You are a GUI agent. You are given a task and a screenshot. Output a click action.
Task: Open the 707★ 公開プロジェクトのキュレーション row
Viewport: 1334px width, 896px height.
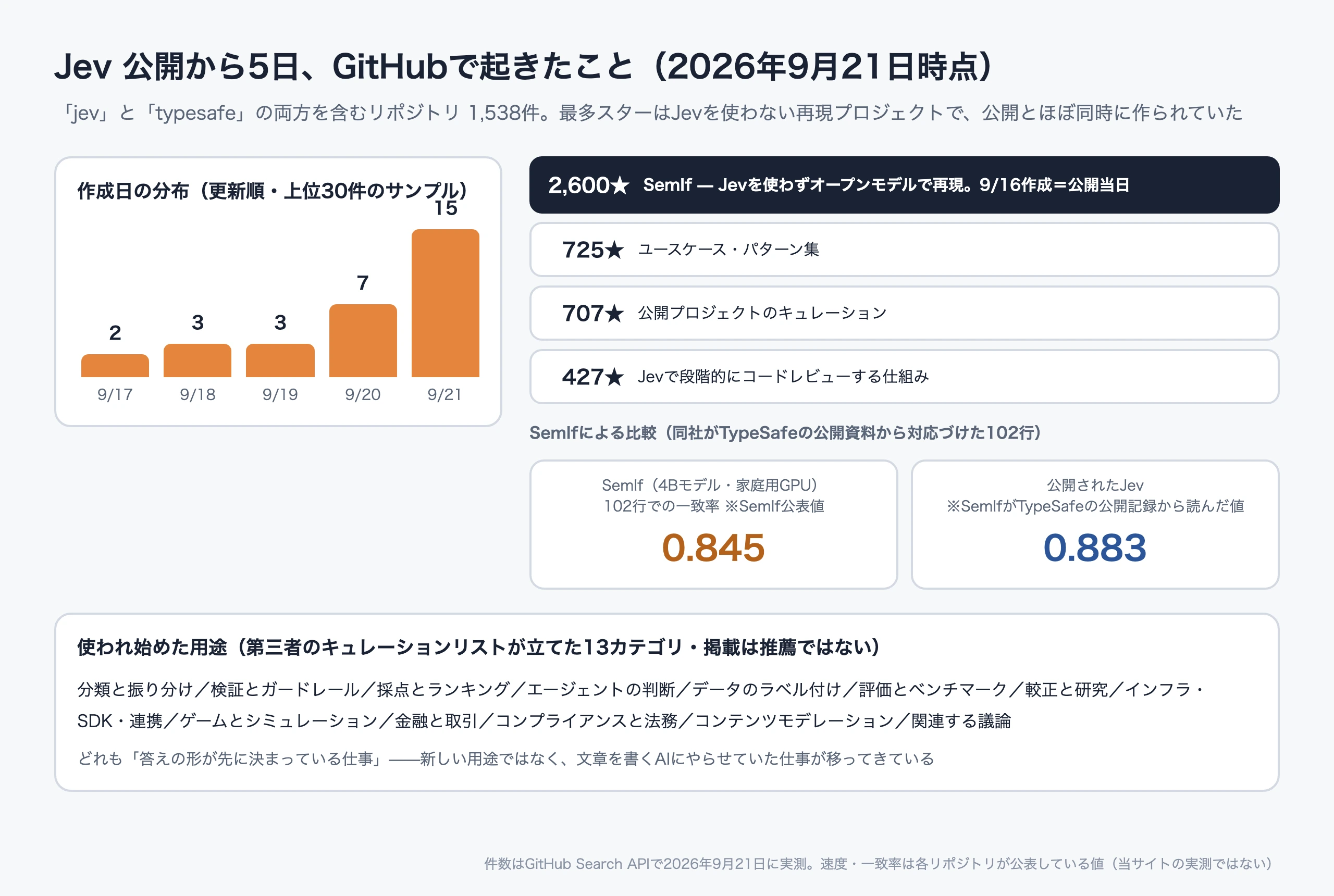tap(904, 313)
